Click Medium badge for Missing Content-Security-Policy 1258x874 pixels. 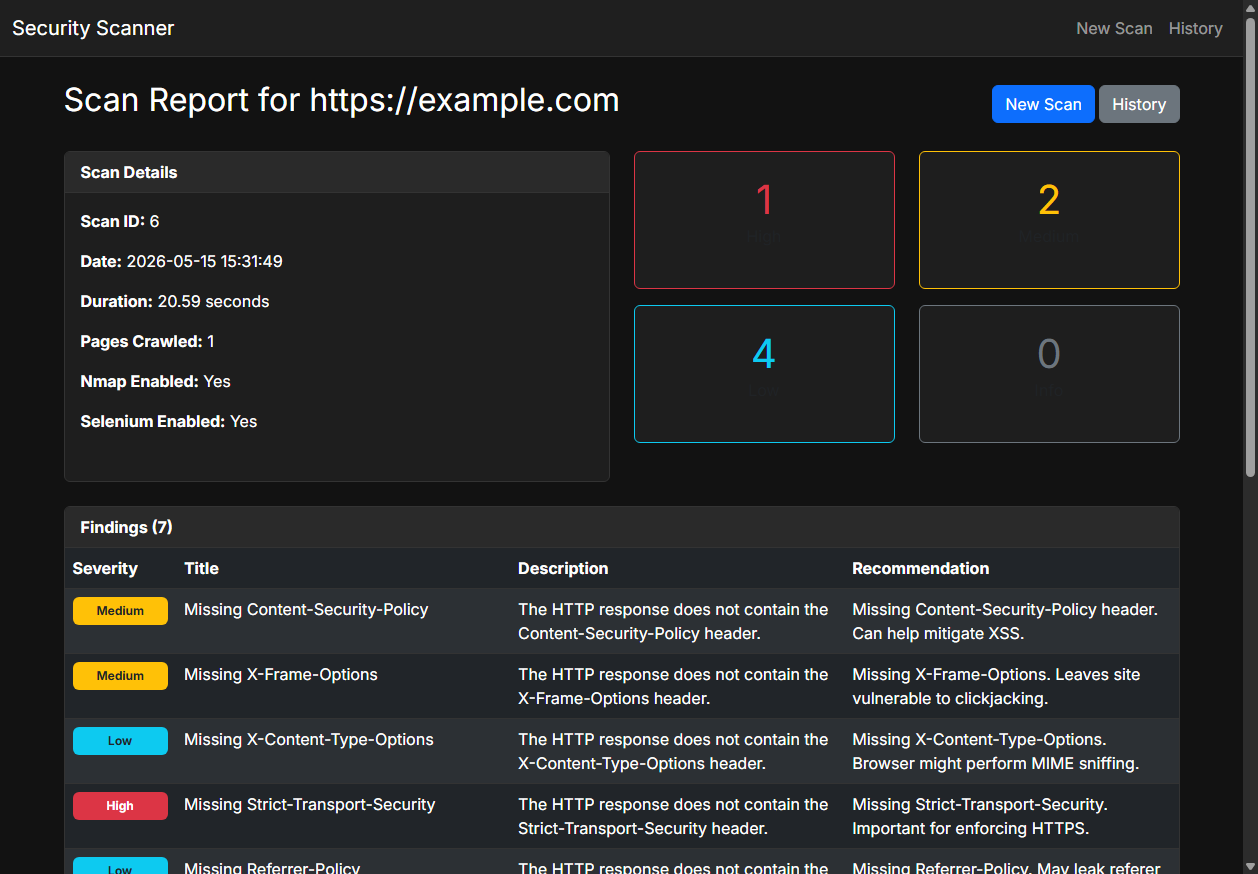(120, 611)
